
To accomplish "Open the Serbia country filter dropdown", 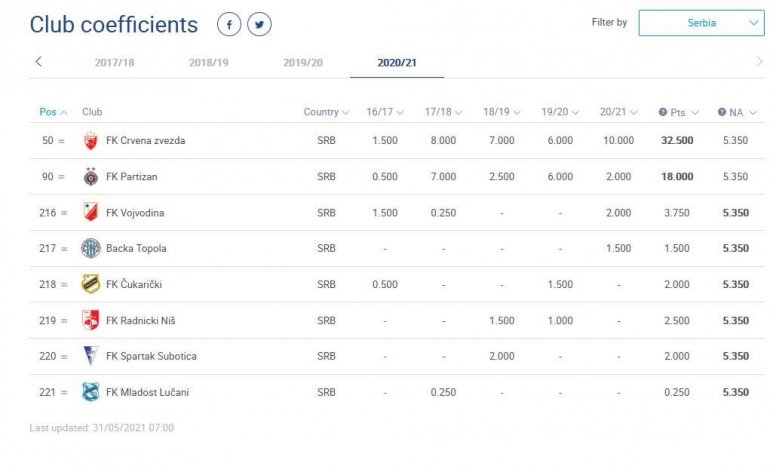I will [701, 23].
